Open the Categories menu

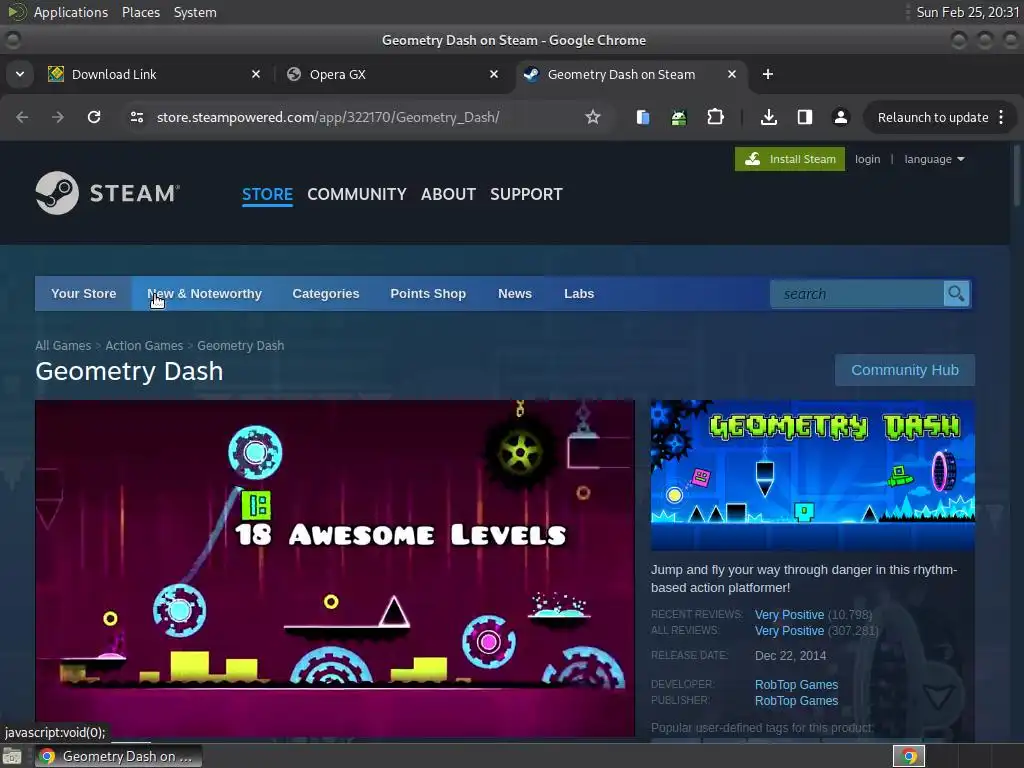(x=326, y=294)
